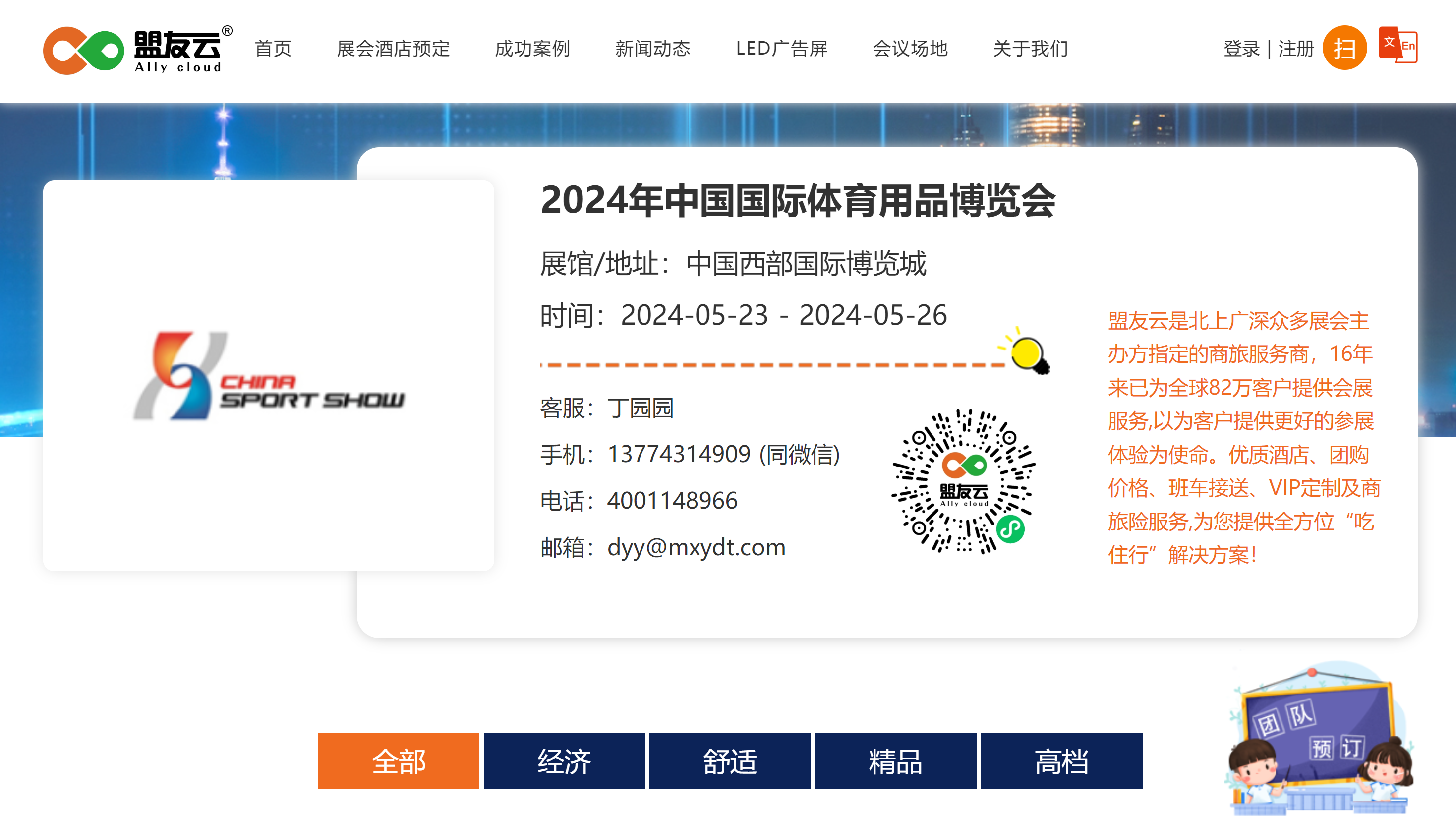This screenshot has width=1456, height=817.
Task: Click the title 2024年中国国际体育用品博览会
Action: [798, 201]
